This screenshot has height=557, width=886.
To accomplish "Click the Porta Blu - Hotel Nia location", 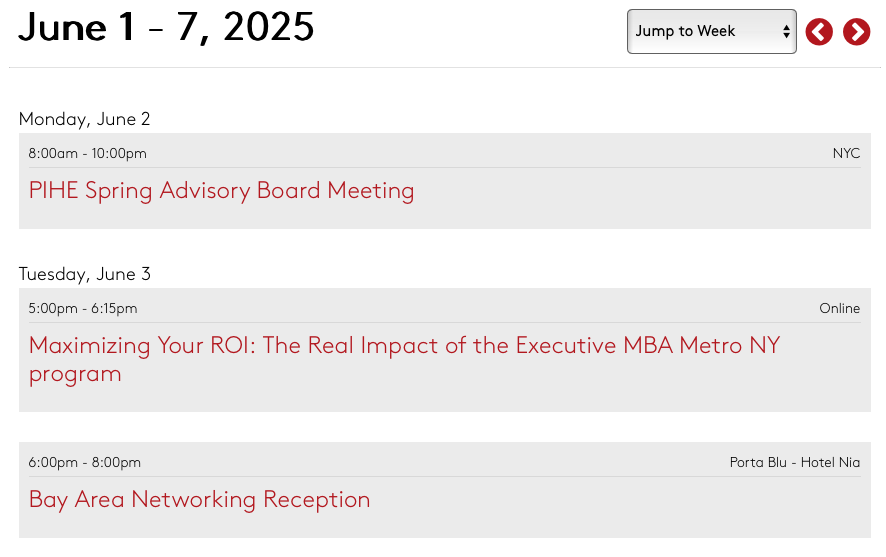I will click(x=795, y=463).
